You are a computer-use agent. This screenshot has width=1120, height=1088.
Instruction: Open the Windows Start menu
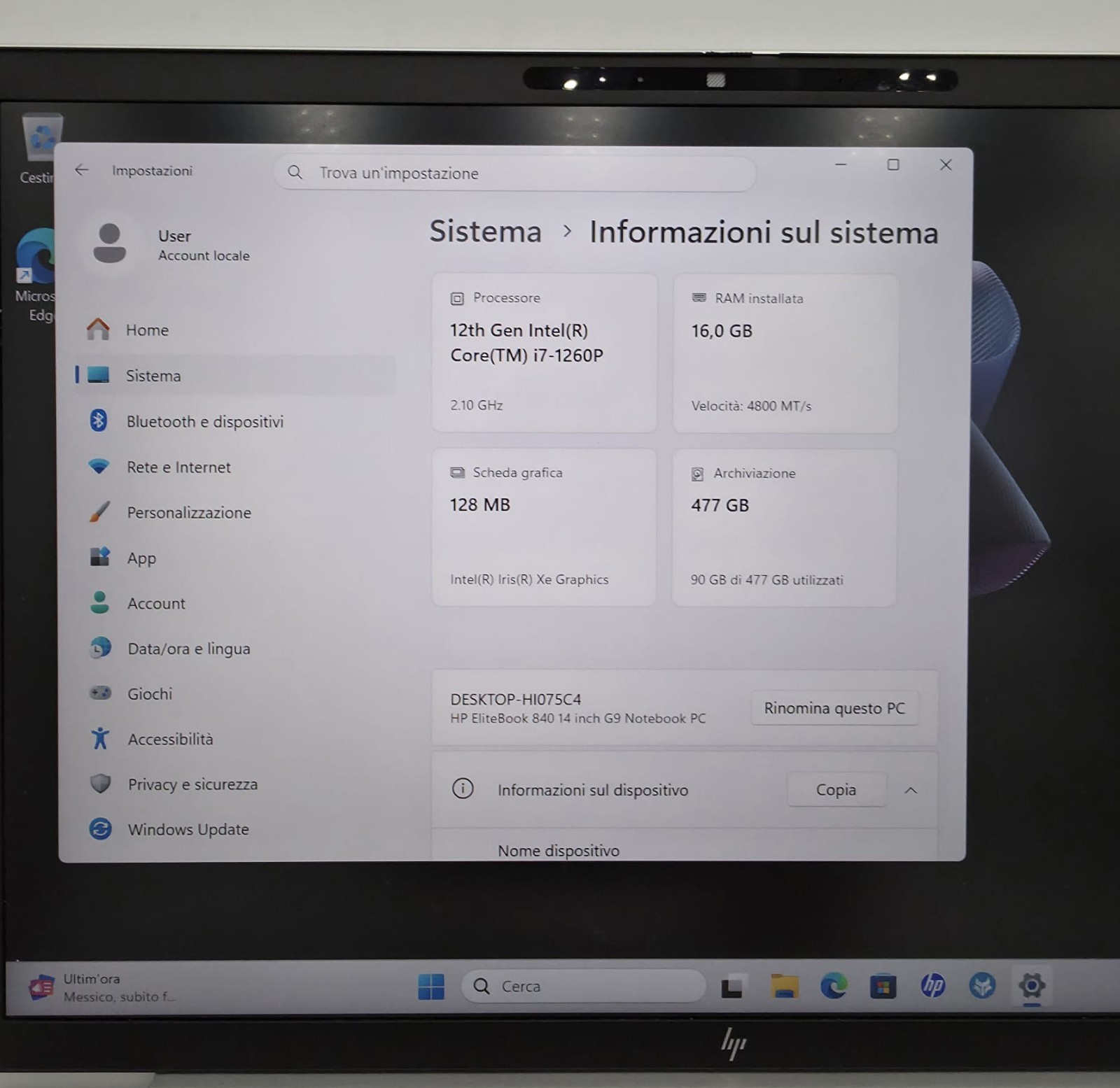(x=431, y=987)
